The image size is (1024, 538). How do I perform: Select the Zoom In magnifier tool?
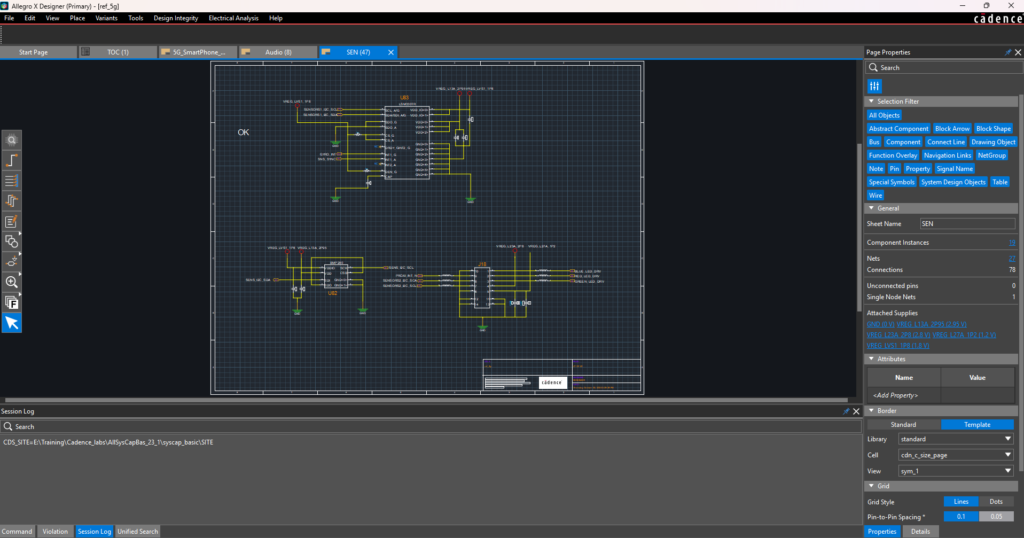12,282
